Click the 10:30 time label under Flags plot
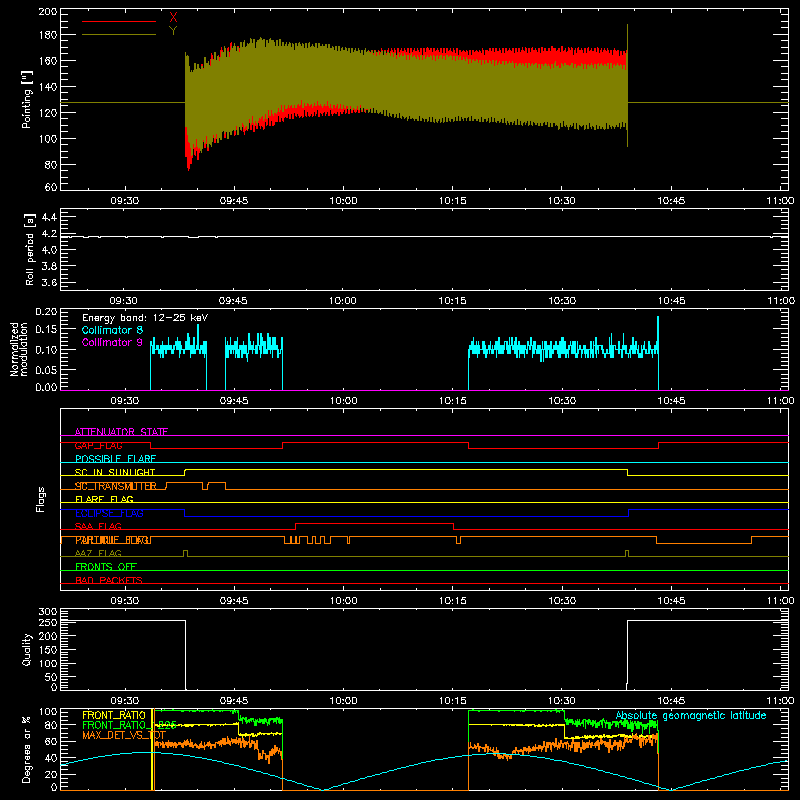This screenshot has height=800, width=800. point(562,601)
